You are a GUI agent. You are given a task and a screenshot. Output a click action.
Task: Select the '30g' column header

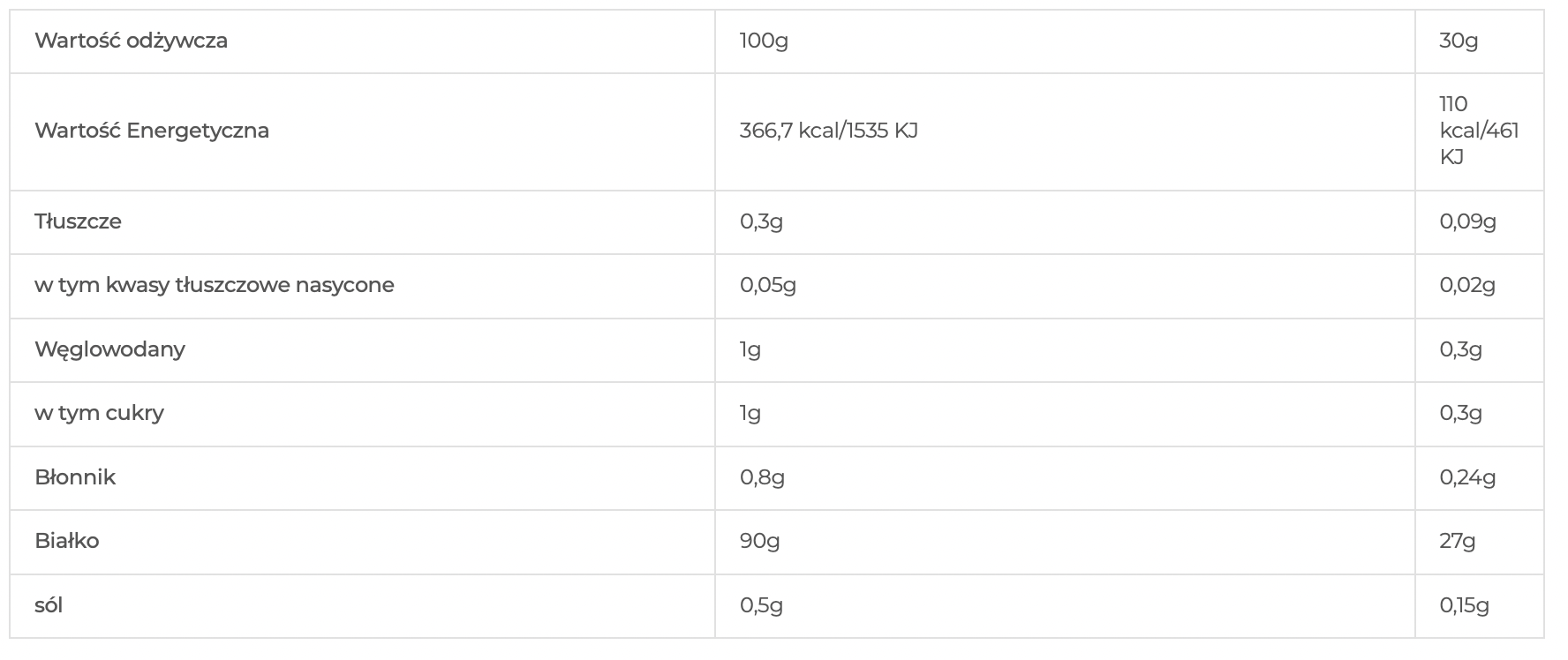(1459, 41)
